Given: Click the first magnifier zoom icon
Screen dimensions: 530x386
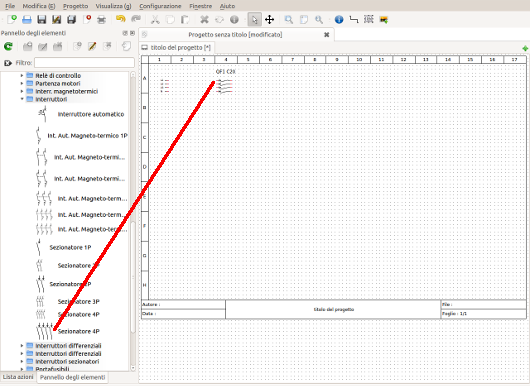Looking at the screenshot, I should (289, 20).
